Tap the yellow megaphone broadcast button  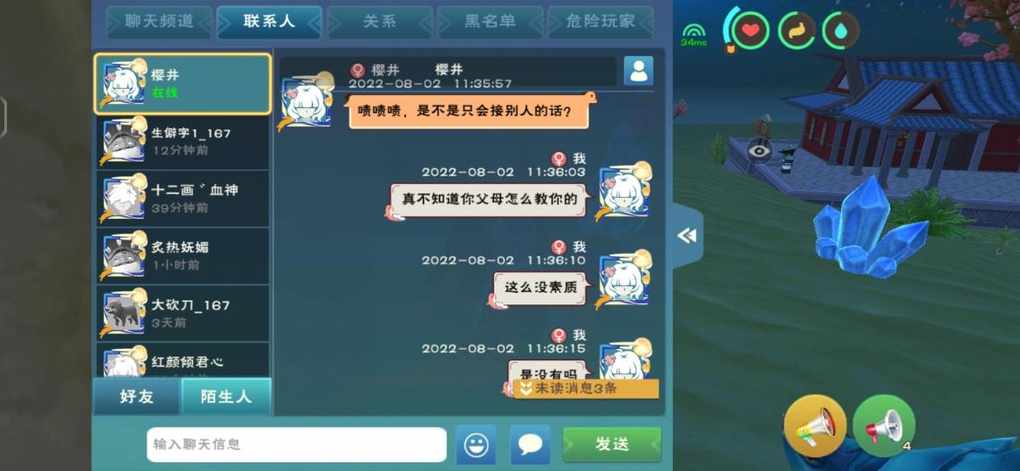(815, 425)
